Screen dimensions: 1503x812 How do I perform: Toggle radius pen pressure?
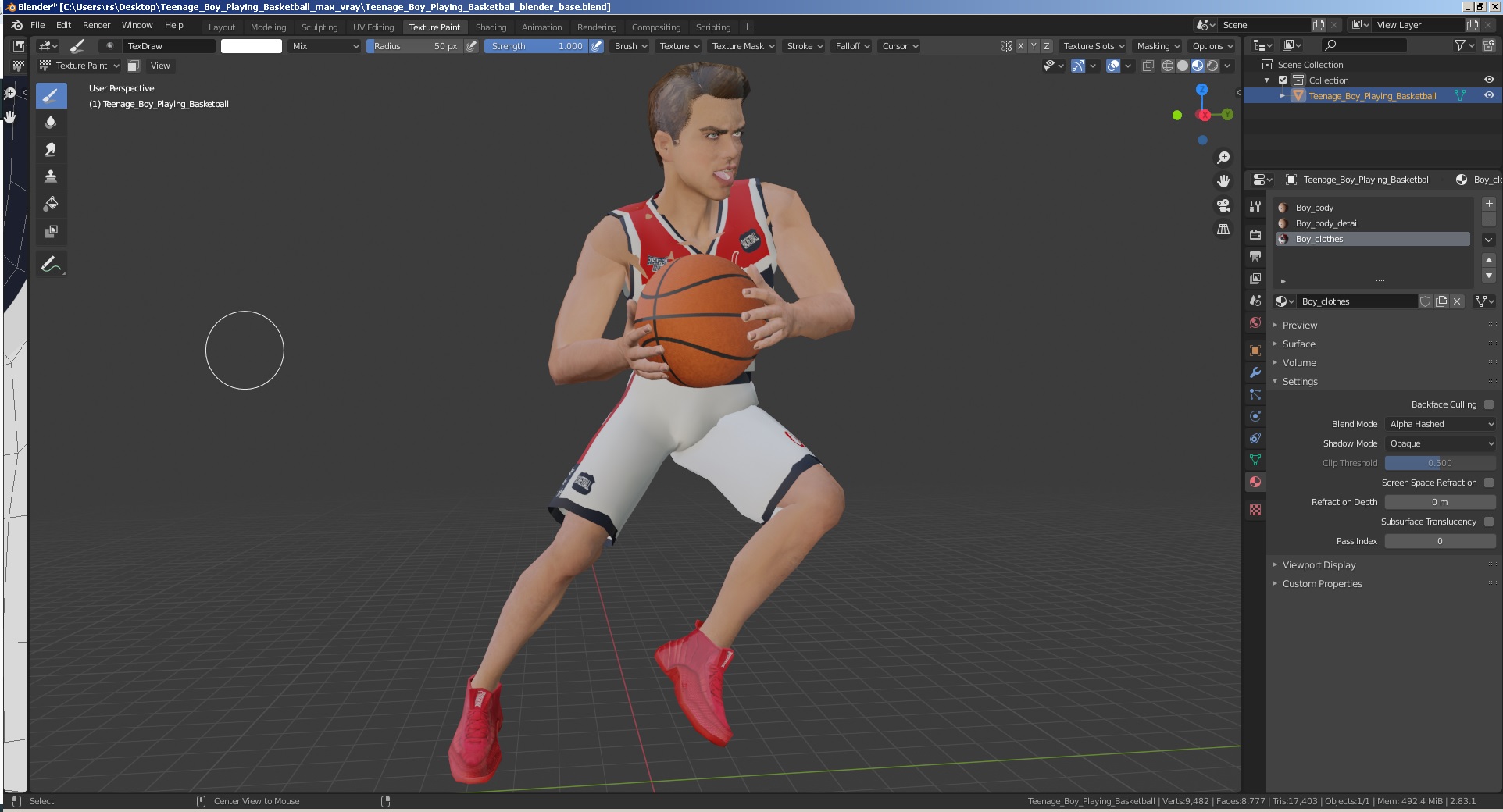[471, 46]
